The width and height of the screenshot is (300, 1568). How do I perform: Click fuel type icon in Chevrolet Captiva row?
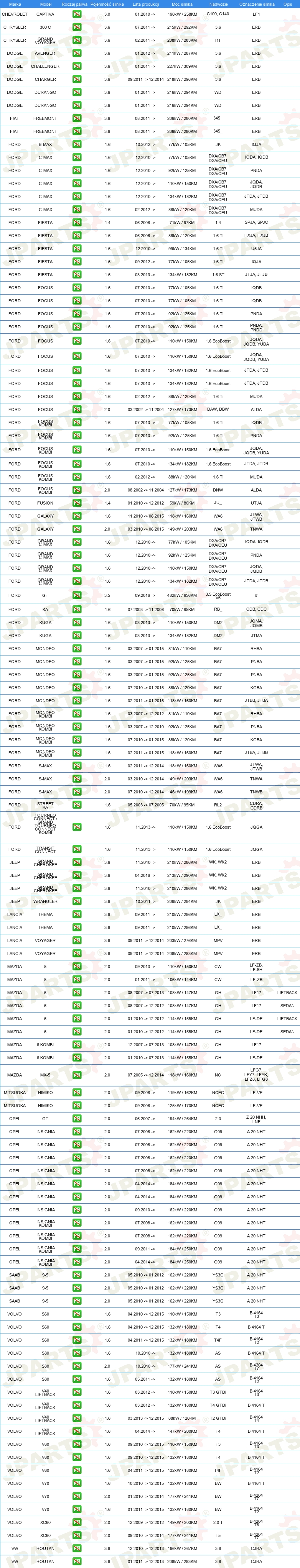pos(77,14)
